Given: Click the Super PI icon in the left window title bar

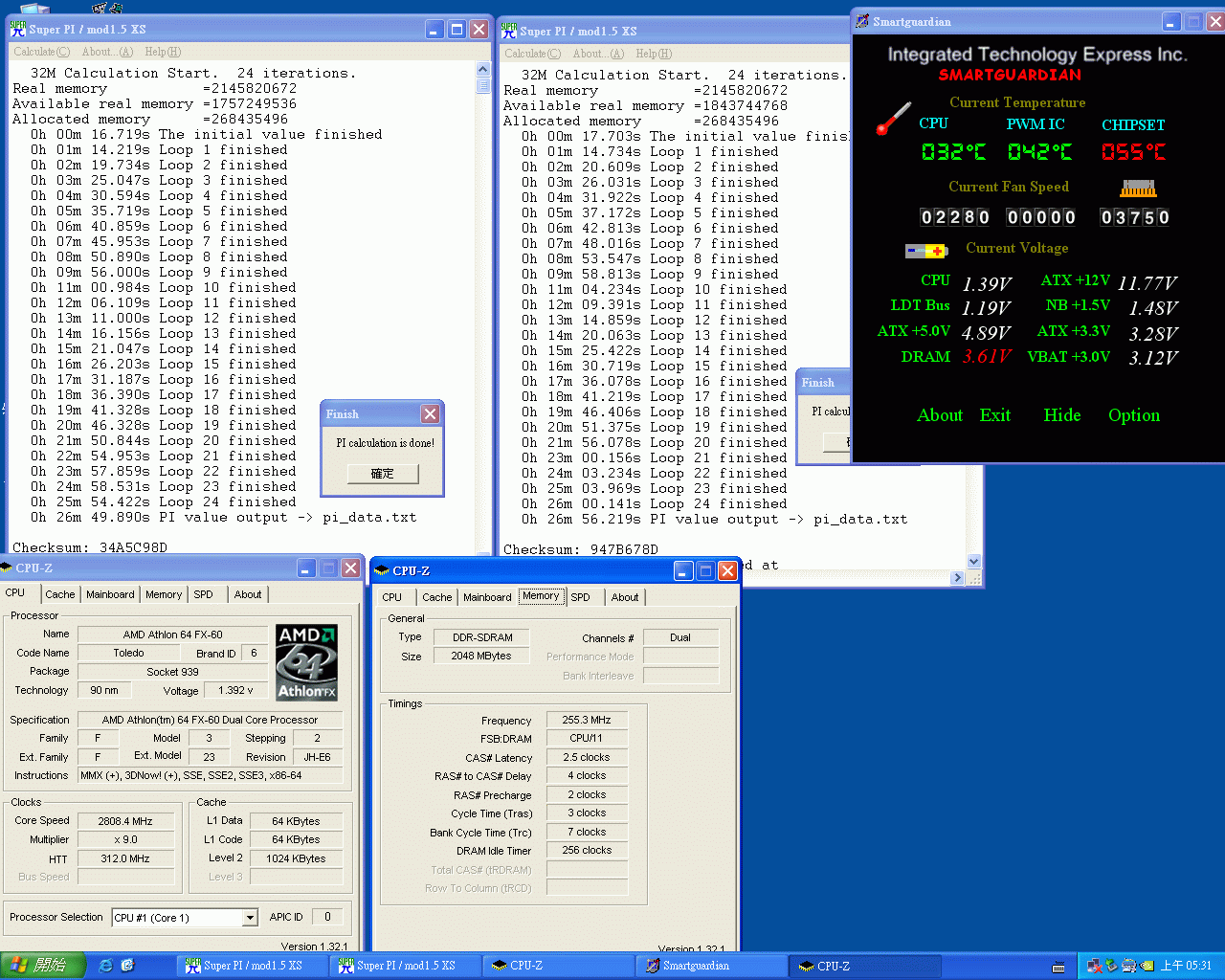Looking at the screenshot, I should tap(17, 29).
